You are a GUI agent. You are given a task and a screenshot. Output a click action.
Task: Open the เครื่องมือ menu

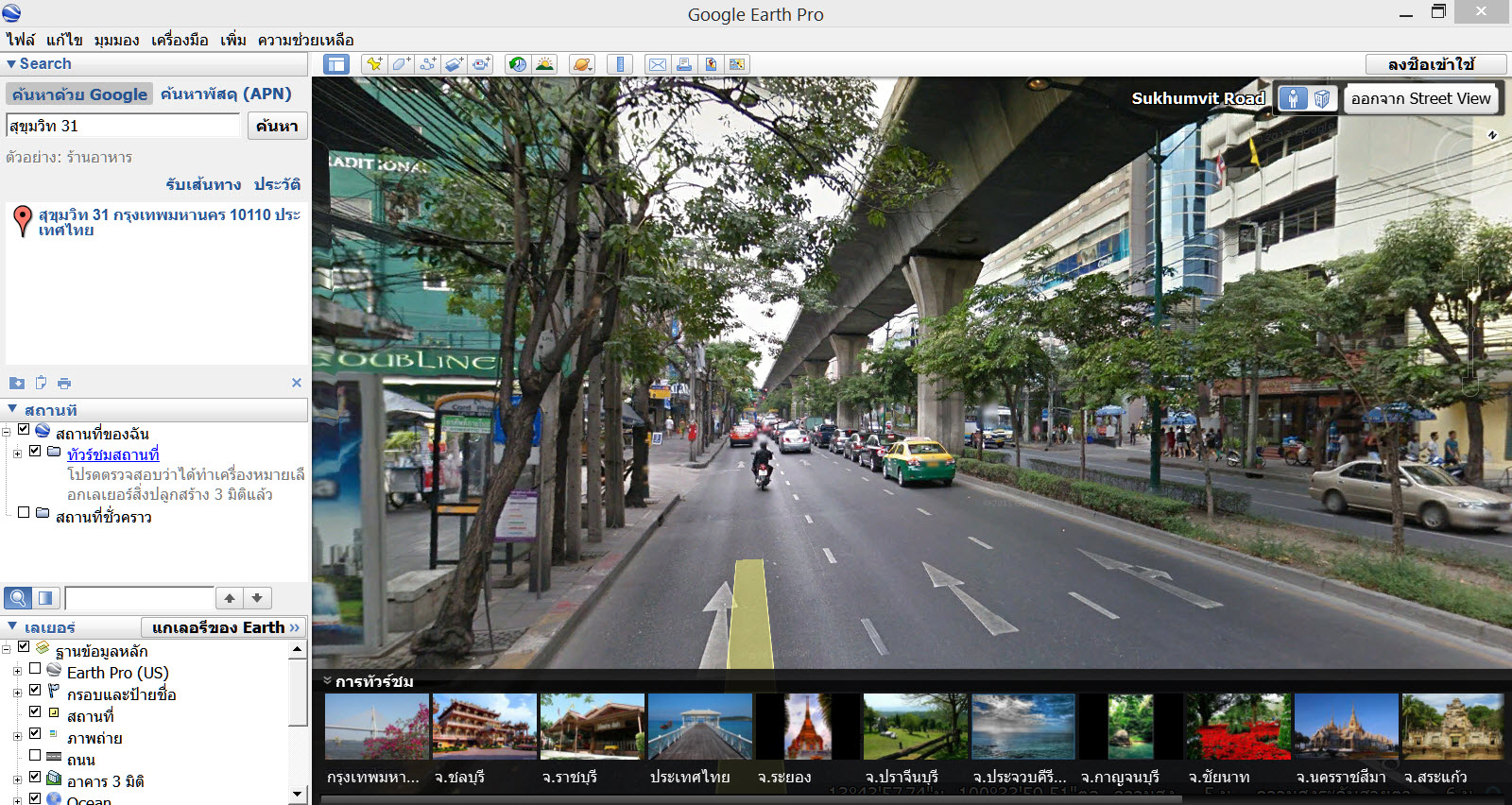[x=180, y=40]
